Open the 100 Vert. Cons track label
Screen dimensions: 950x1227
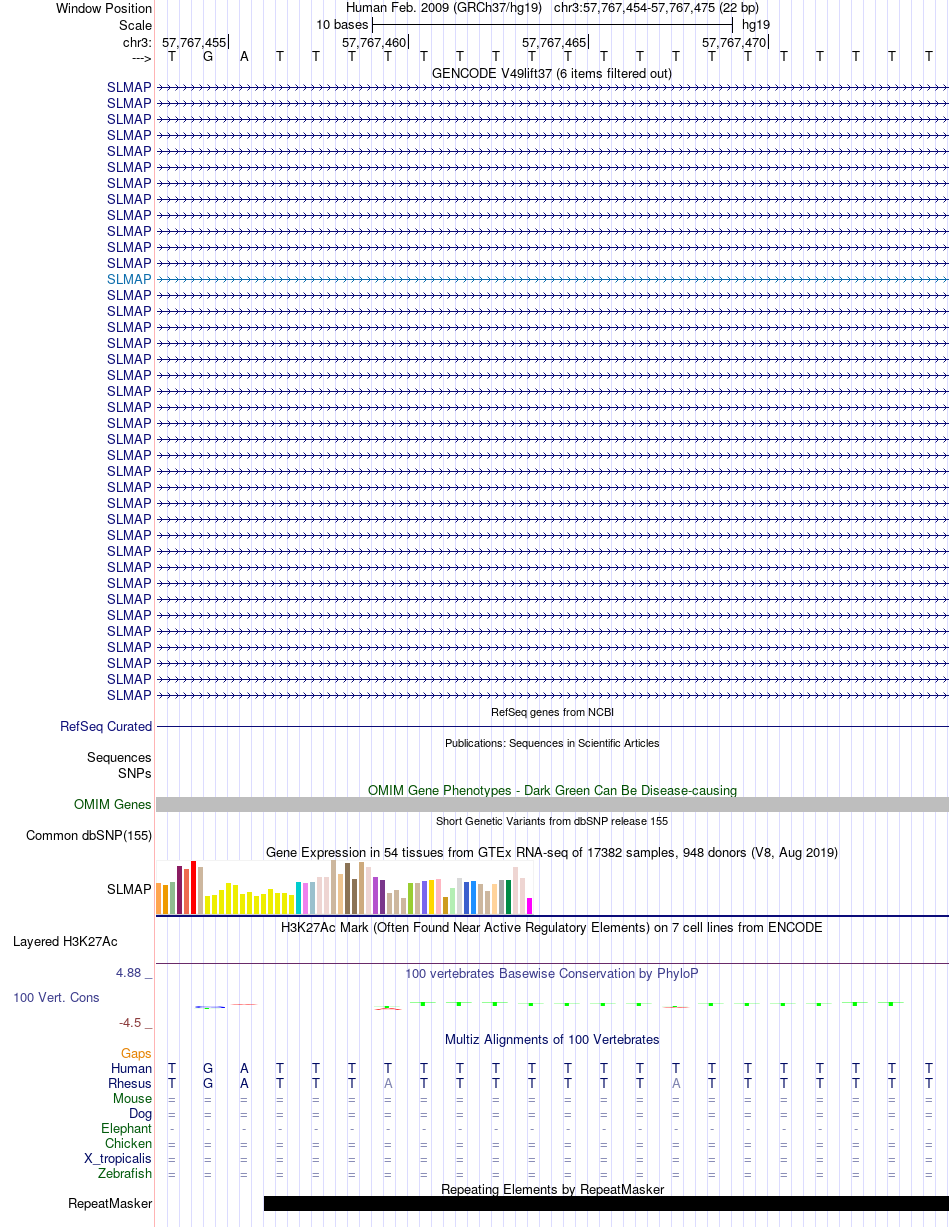56,997
